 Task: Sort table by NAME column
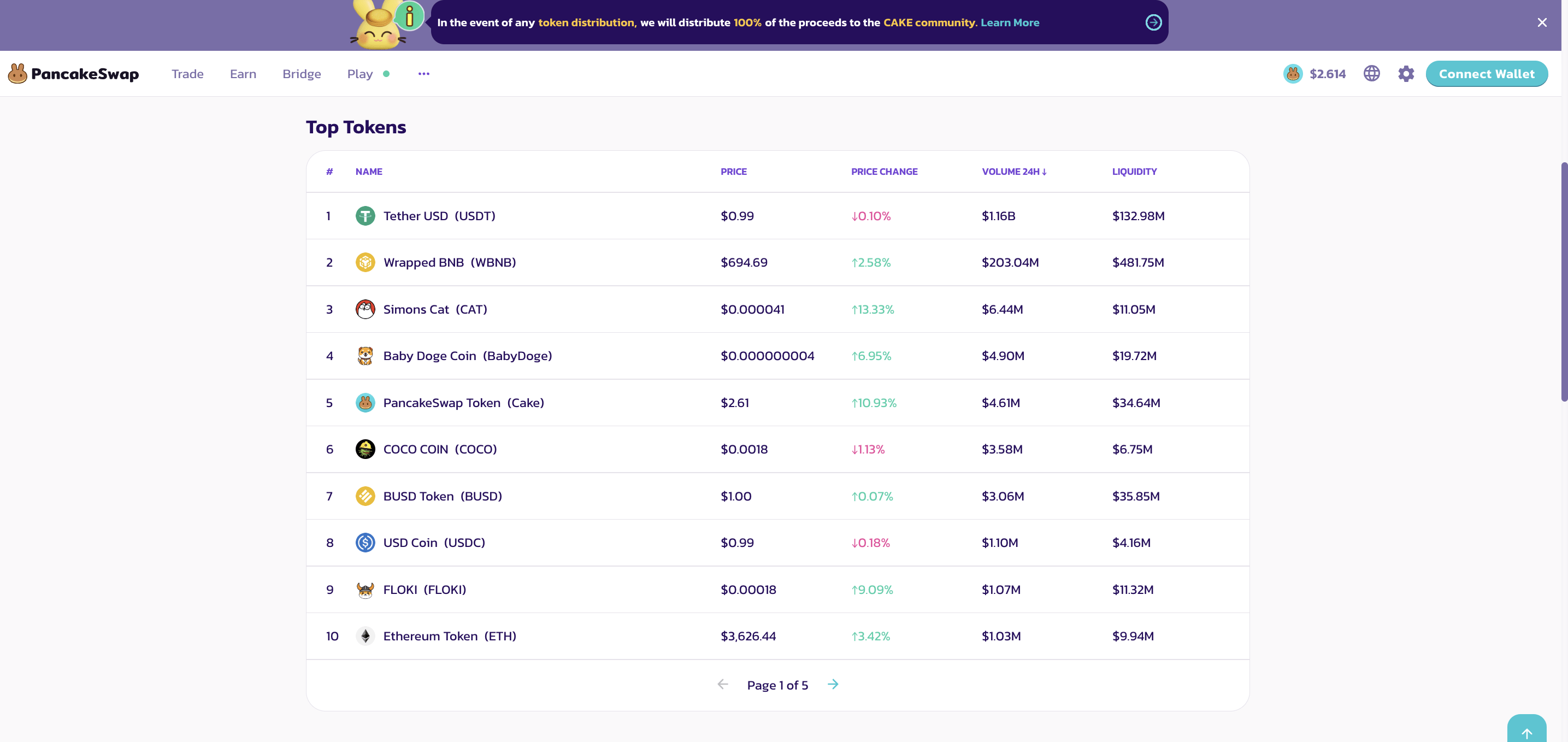[369, 172]
